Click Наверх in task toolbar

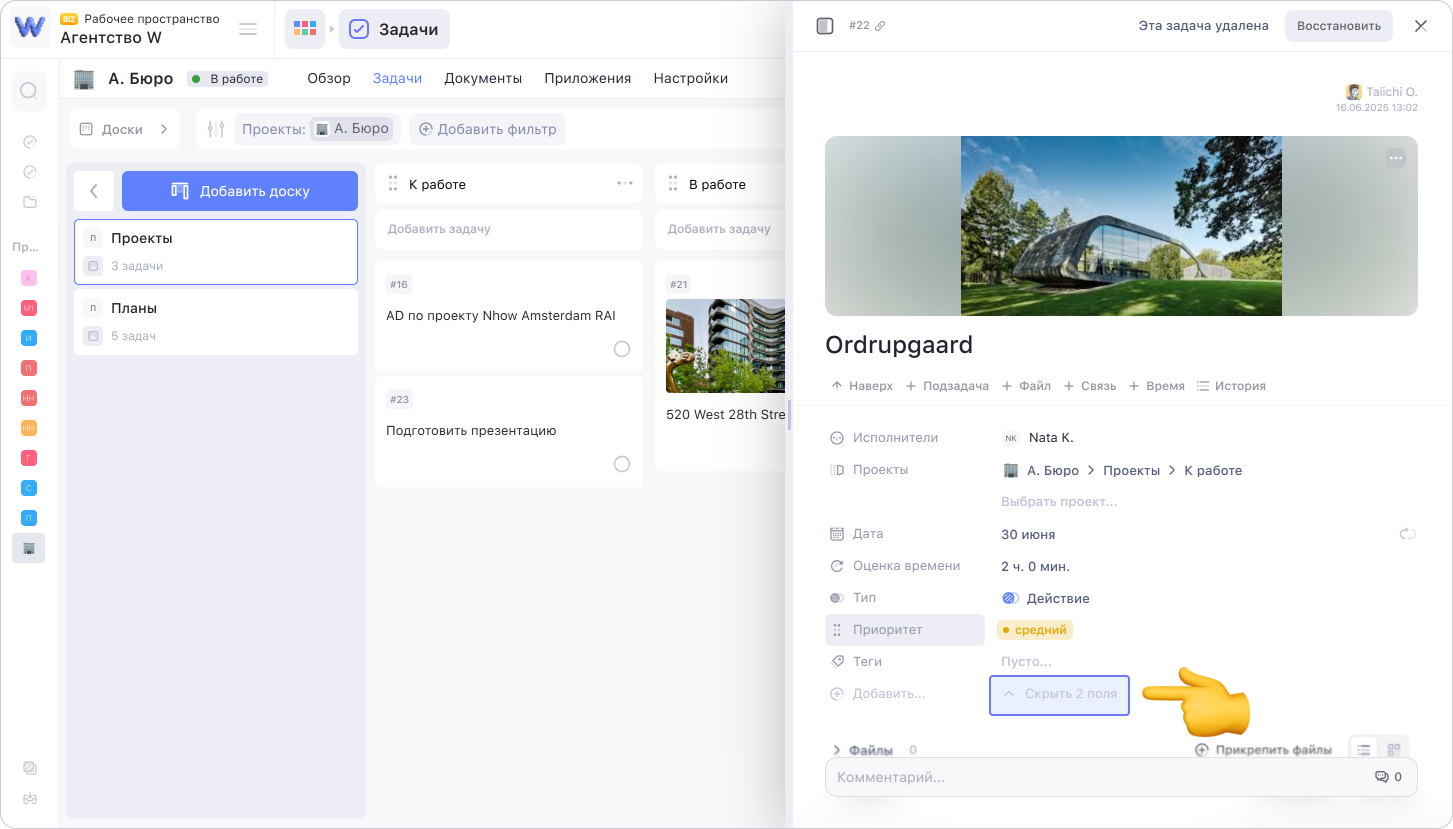[861, 386]
